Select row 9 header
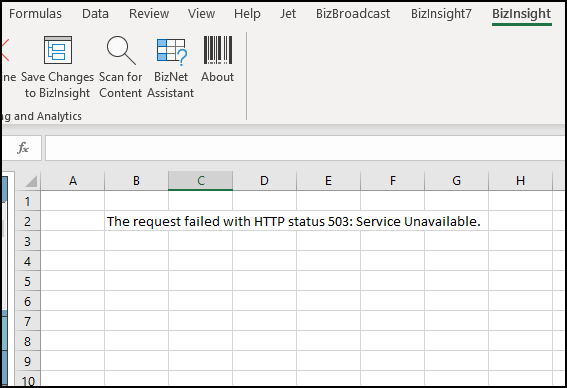The image size is (567, 388). click(x=27, y=361)
